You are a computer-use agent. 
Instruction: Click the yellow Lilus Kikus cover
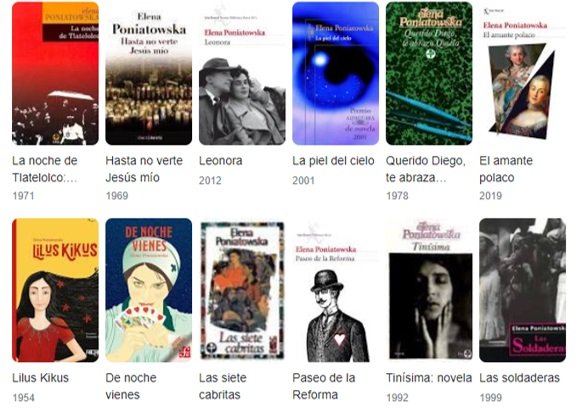[x=55, y=290]
